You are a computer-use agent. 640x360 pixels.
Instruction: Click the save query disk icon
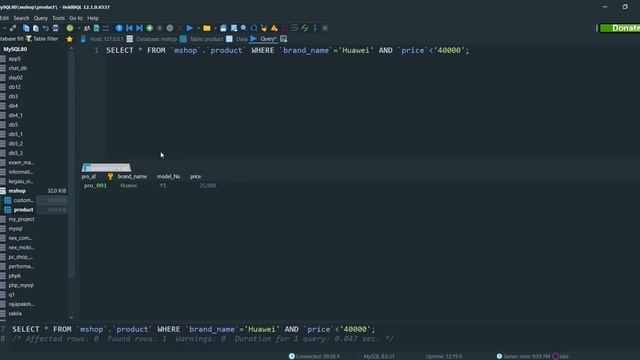click(x=223, y=28)
